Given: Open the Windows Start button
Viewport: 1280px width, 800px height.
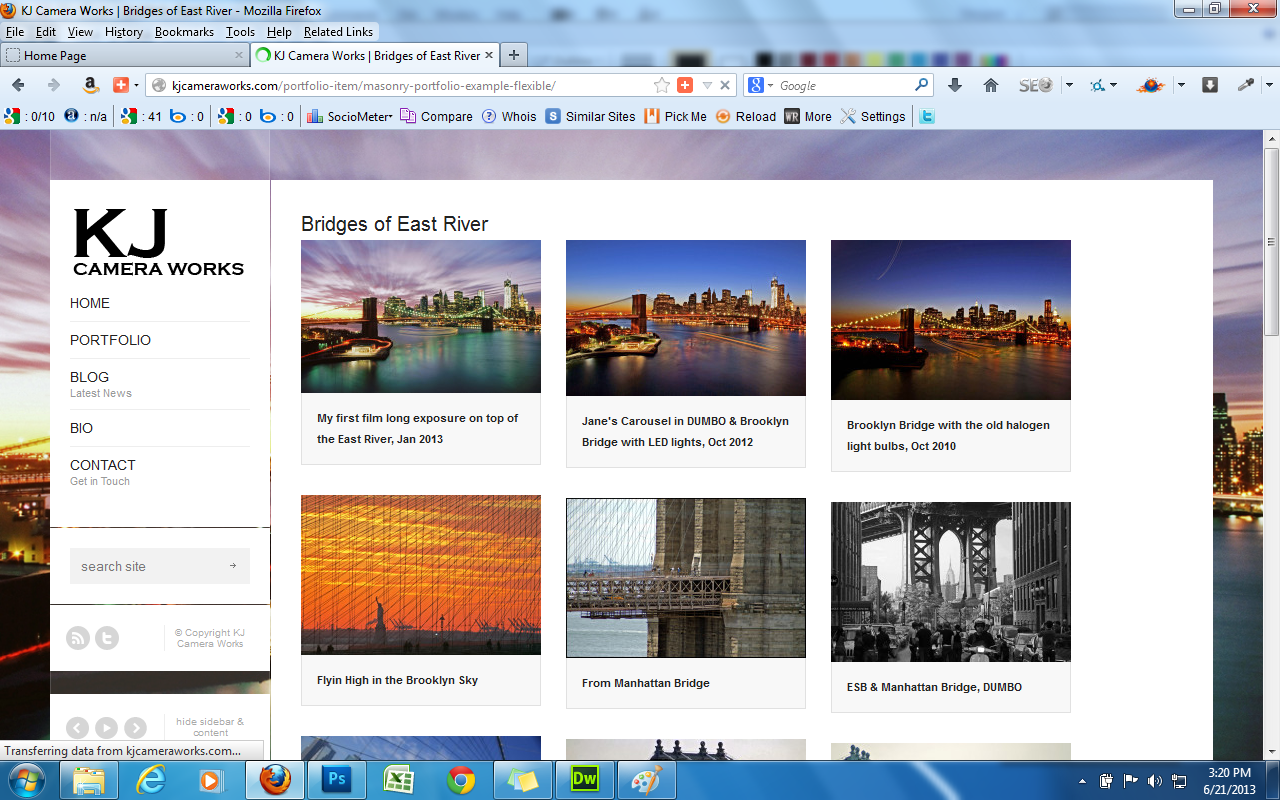Looking at the screenshot, I should click(25, 779).
